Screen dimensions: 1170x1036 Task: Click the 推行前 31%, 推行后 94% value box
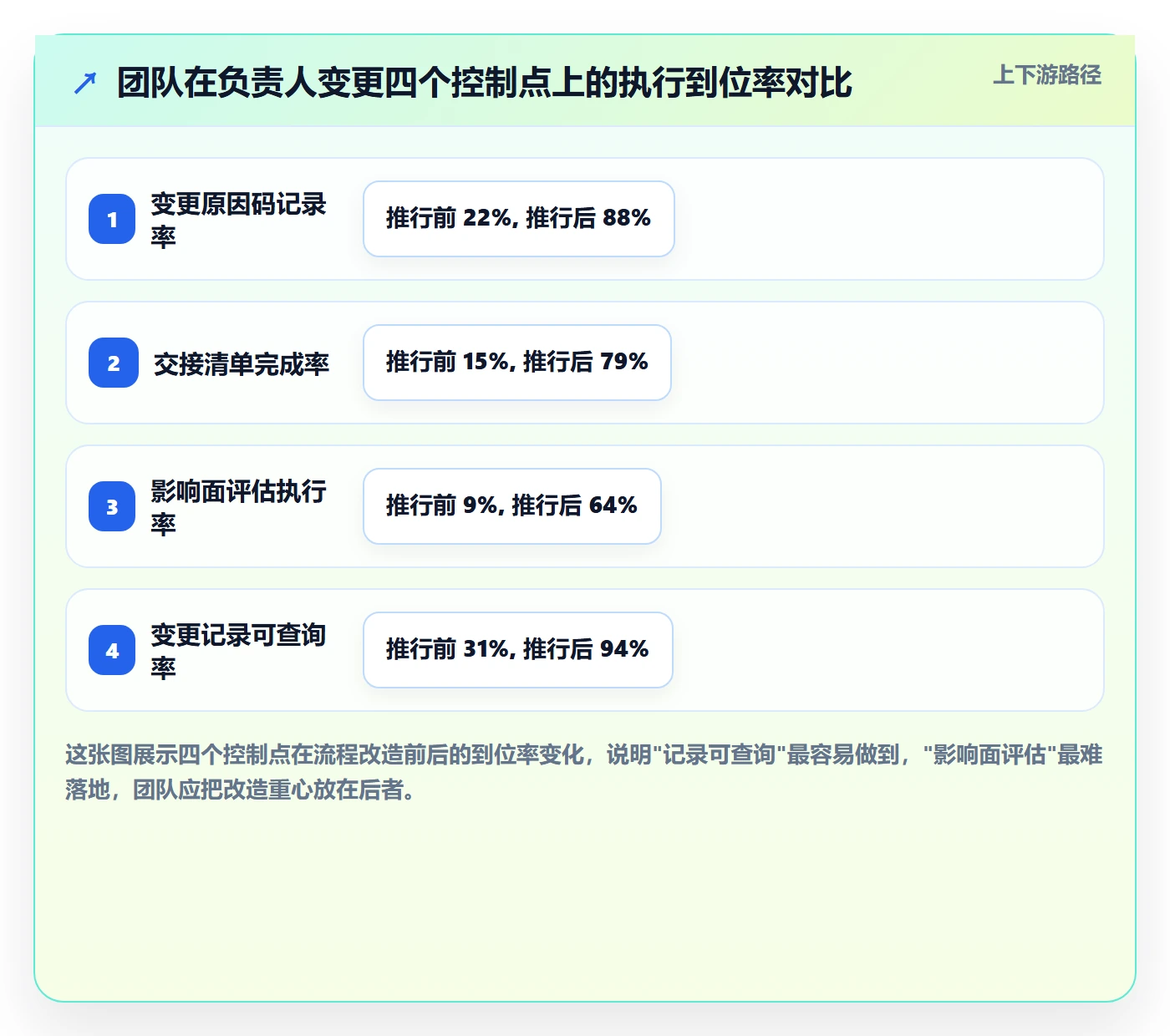[518, 650]
